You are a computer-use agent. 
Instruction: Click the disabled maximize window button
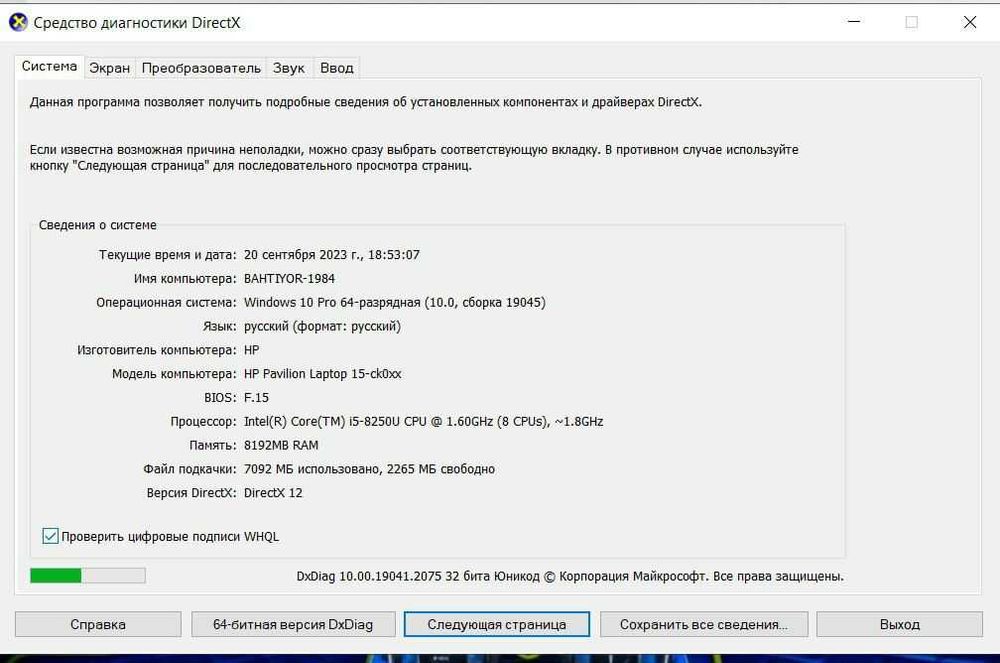pyautogui.click(x=912, y=22)
